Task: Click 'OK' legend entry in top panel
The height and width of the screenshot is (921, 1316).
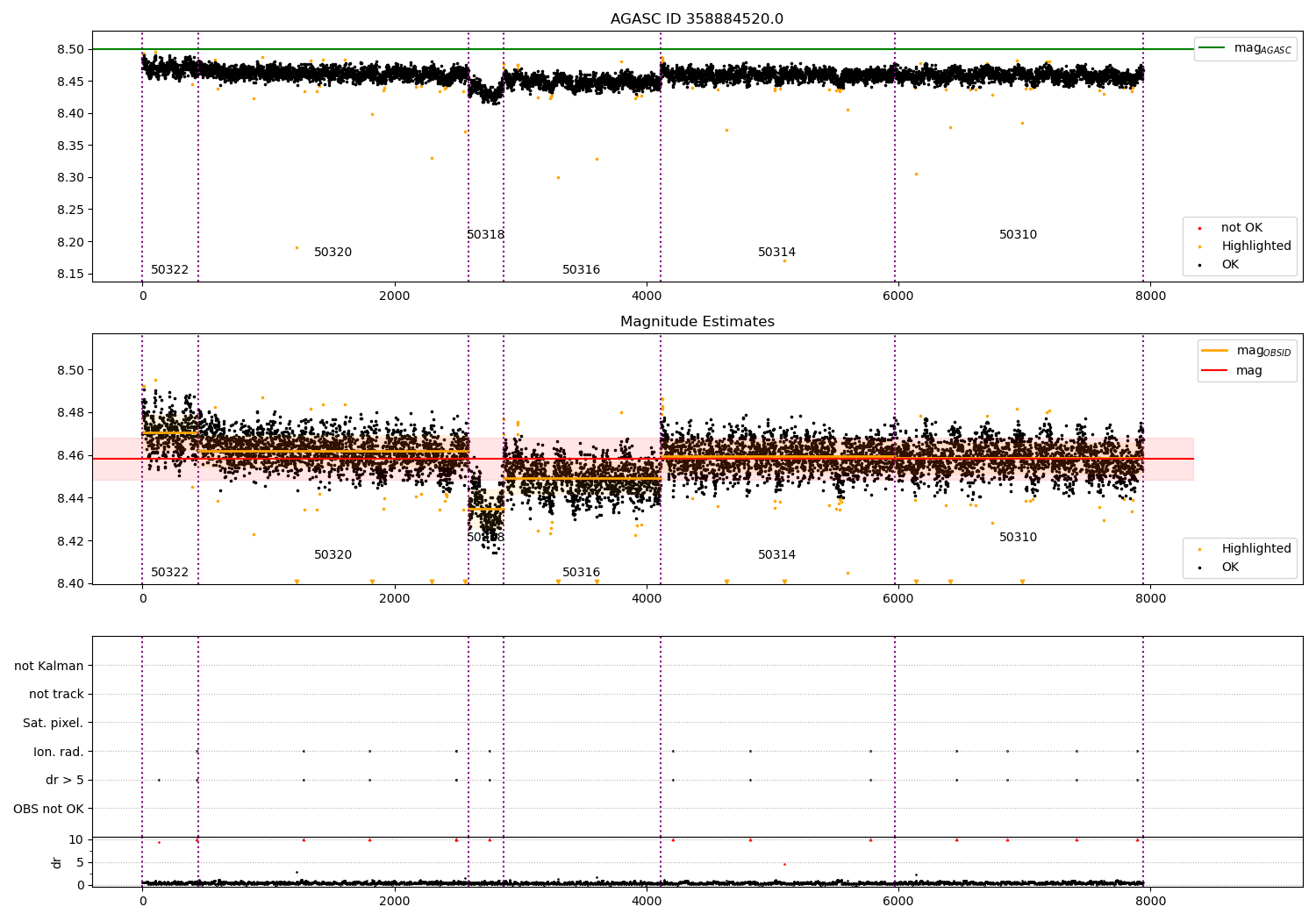Action: tap(1230, 265)
